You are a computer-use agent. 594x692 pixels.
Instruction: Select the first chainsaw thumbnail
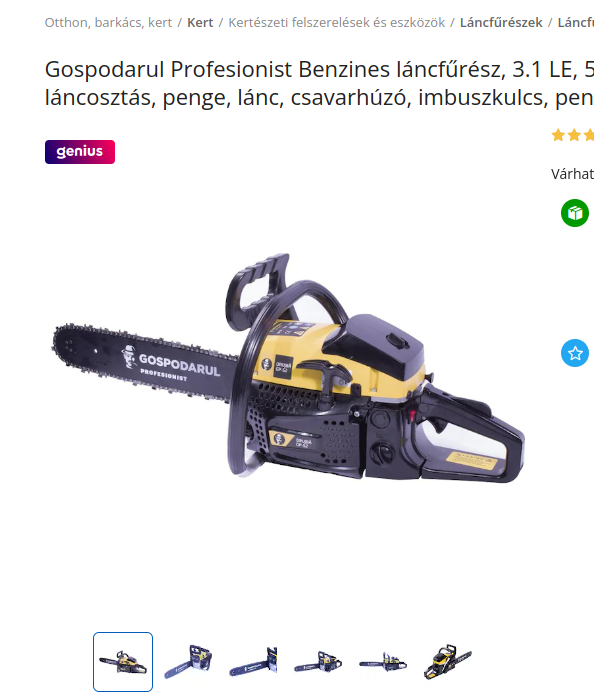[x=123, y=662]
